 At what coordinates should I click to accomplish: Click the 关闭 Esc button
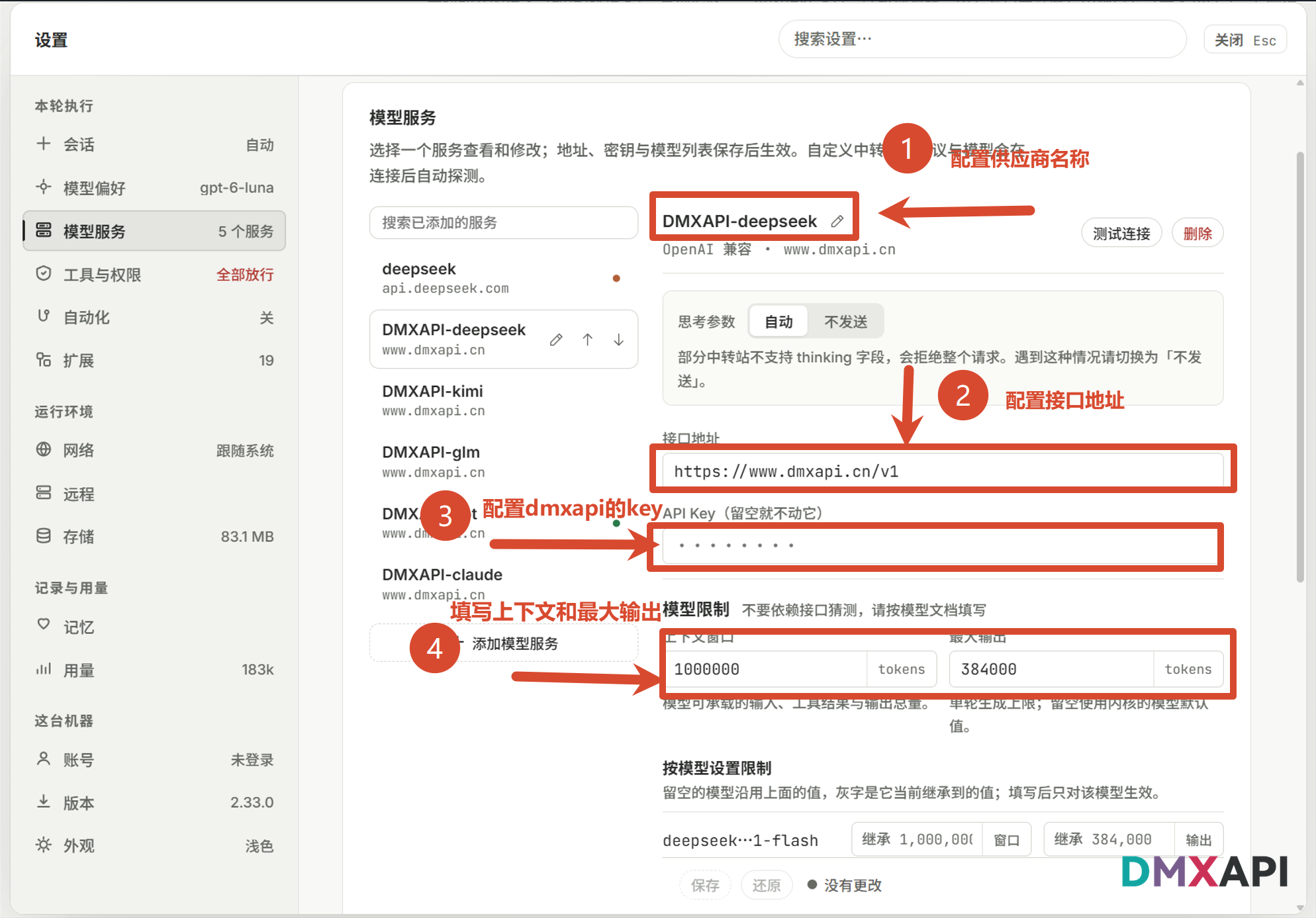(x=1245, y=40)
